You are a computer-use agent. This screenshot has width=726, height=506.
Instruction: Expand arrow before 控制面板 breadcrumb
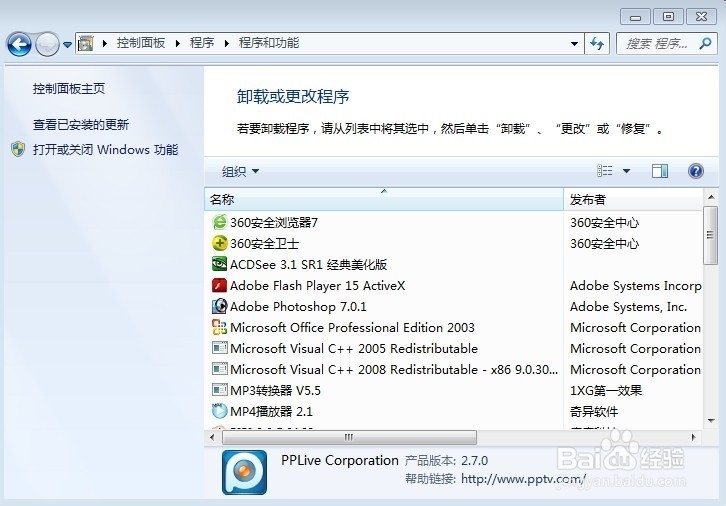105,44
